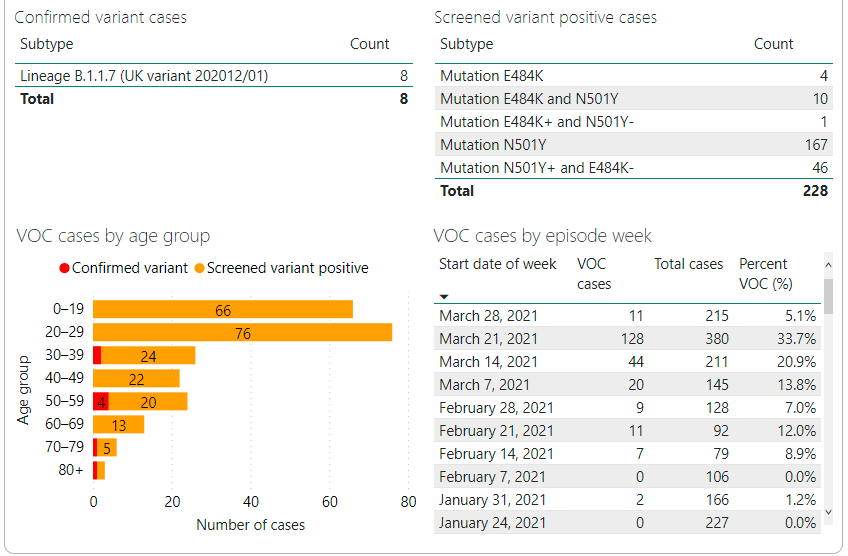This screenshot has height=556, width=848.
Task: Sort by VOC cases column header
Action: 594,274
